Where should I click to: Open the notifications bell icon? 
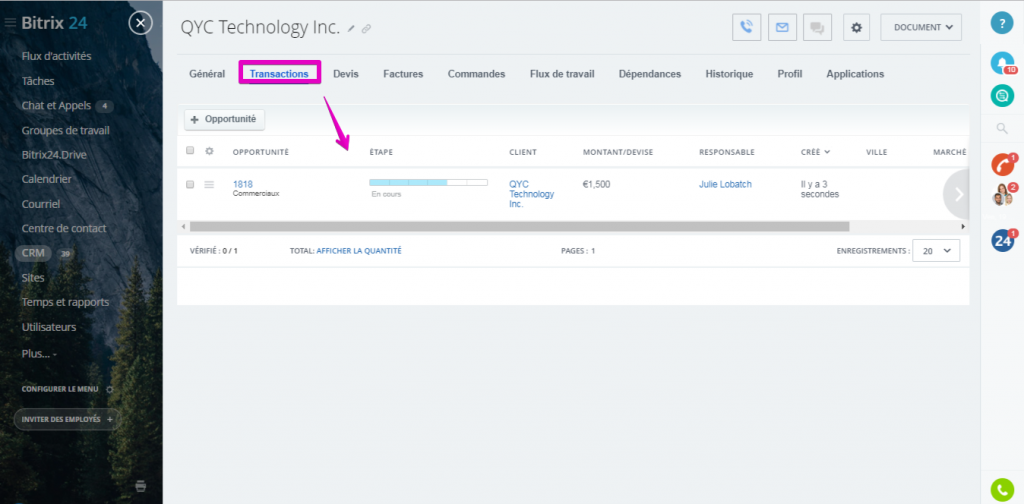[x=1002, y=63]
